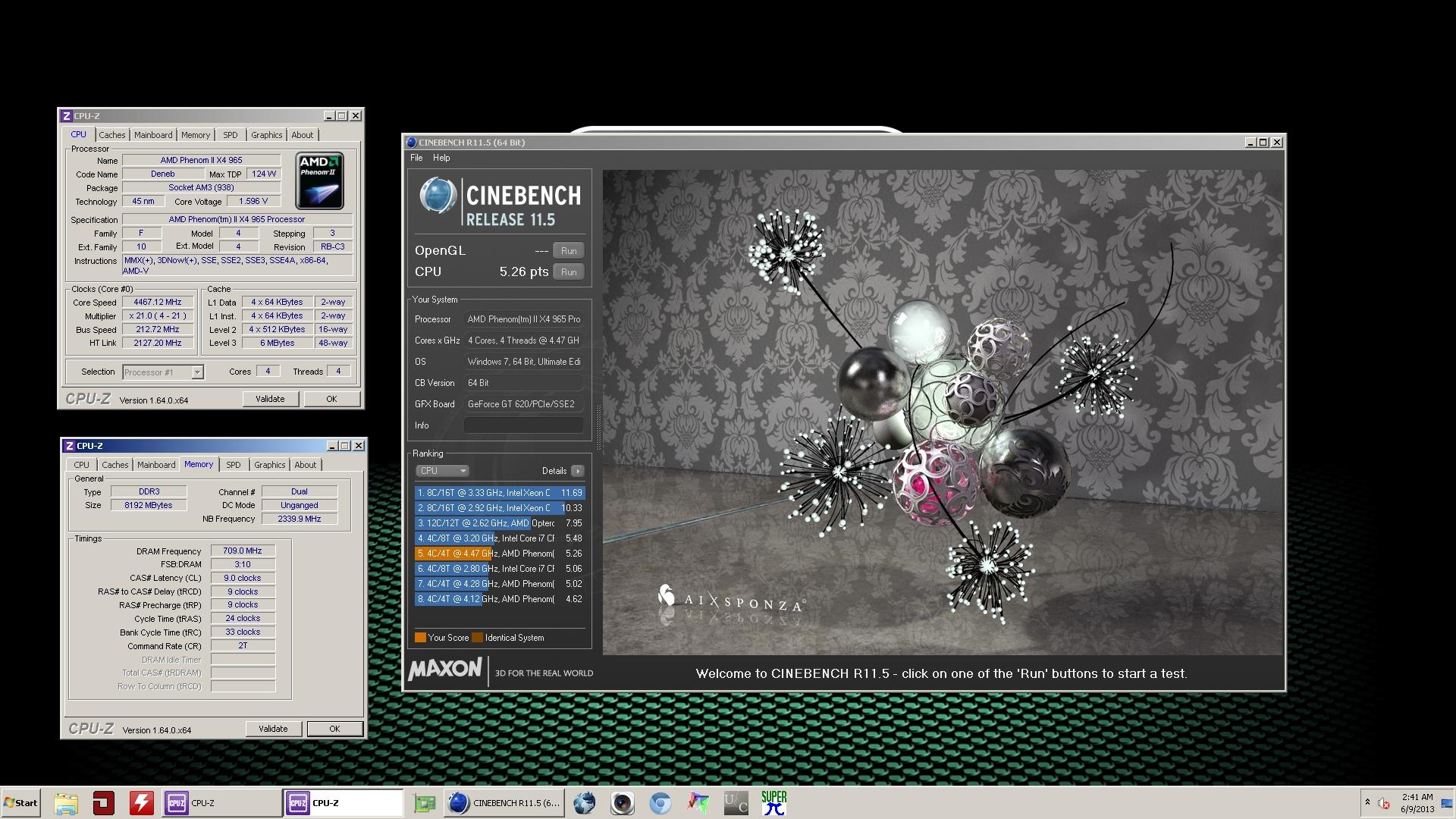
Task: Open ranking Details arrow button
Action: (x=578, y=471)
